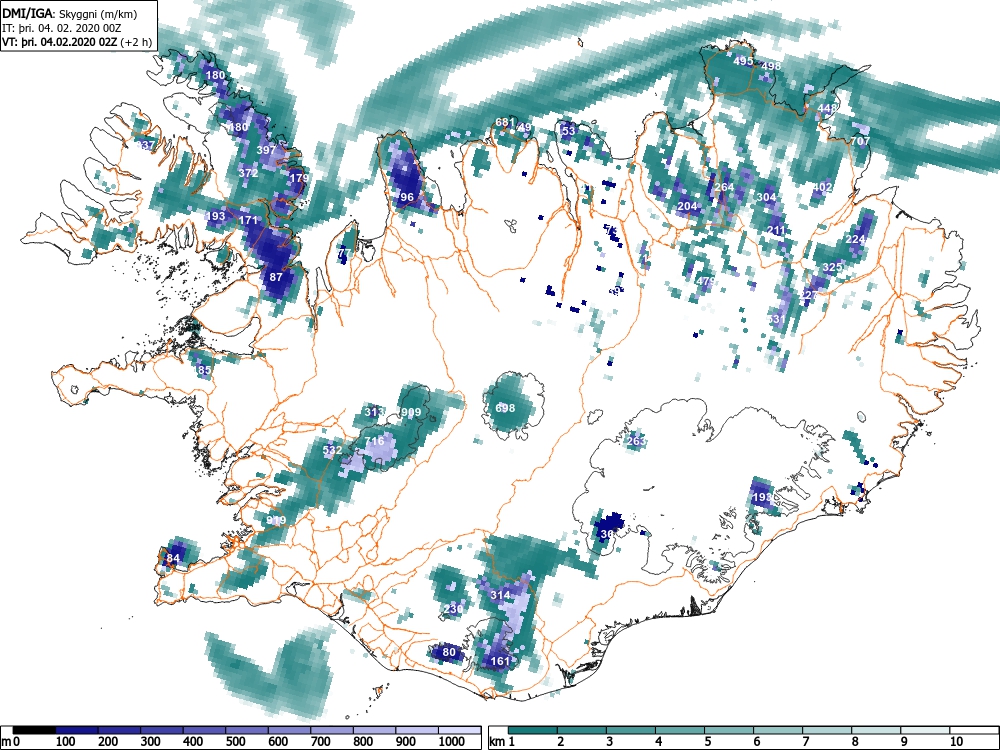This screenshot has height=750, width=1000.
Task: Click the '6' label on the km scale
Action: (756, 742)
